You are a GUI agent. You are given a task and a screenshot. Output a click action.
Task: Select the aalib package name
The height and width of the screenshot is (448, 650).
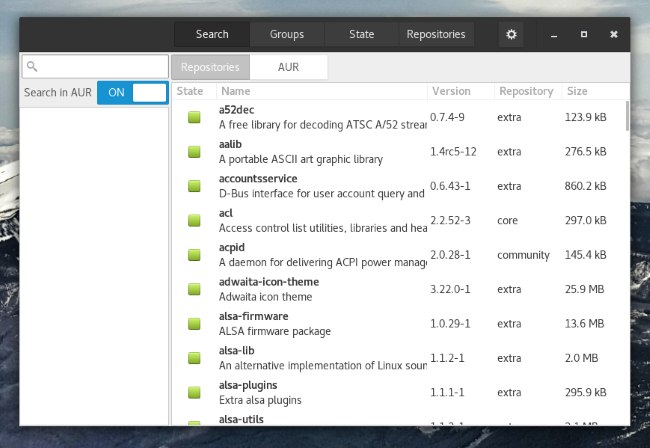point(230,145)
